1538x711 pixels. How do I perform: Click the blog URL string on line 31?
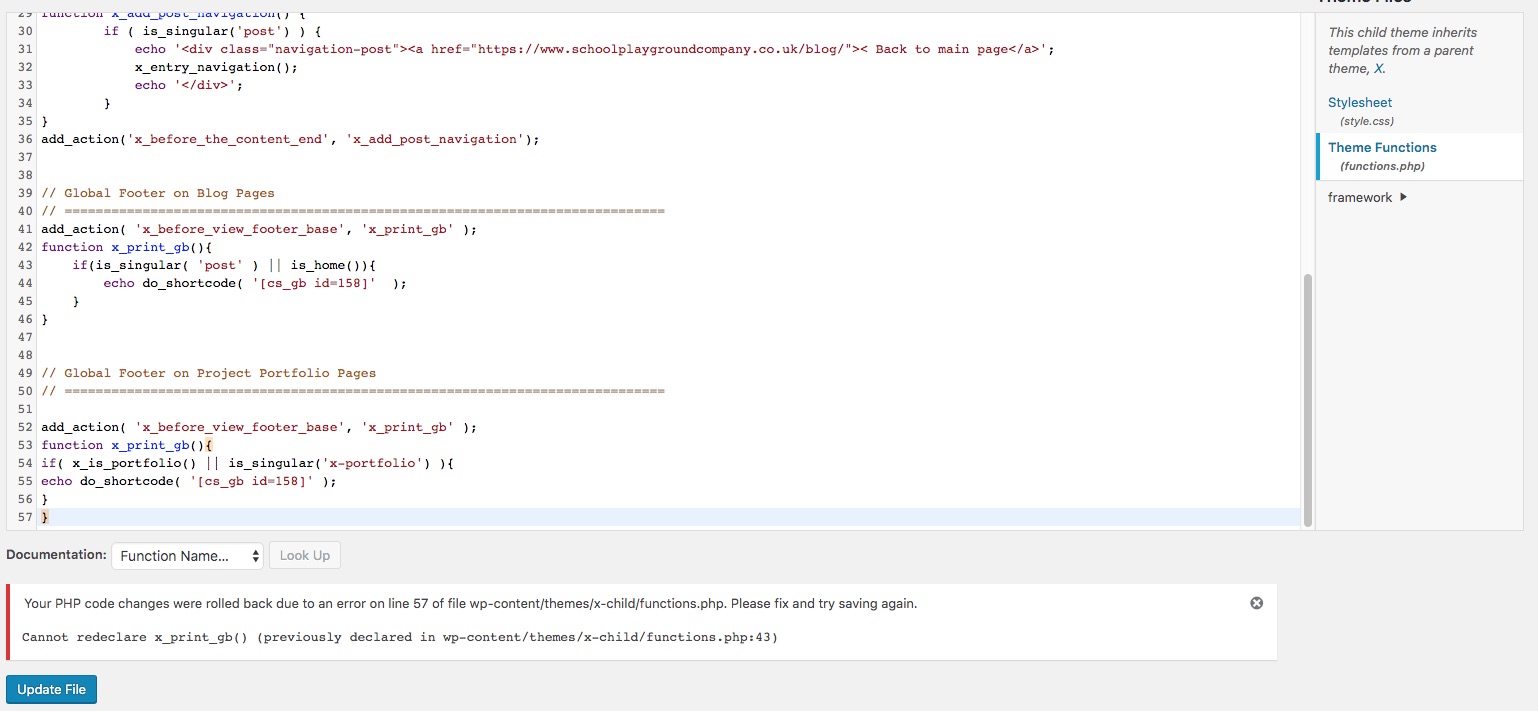click(x=640, y=49)
